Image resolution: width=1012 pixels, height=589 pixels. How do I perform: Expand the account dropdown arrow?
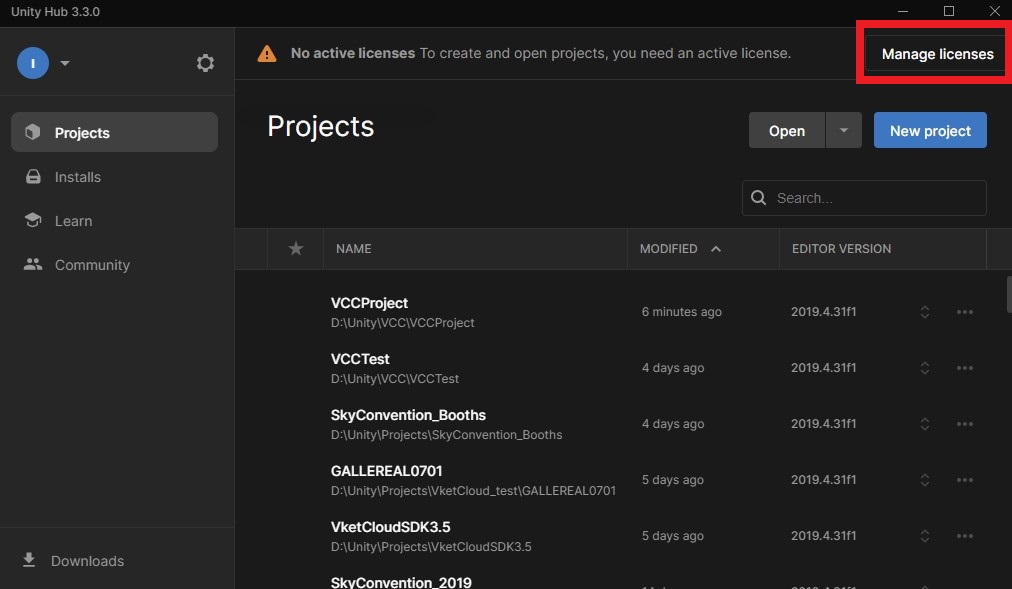[65, 63]
